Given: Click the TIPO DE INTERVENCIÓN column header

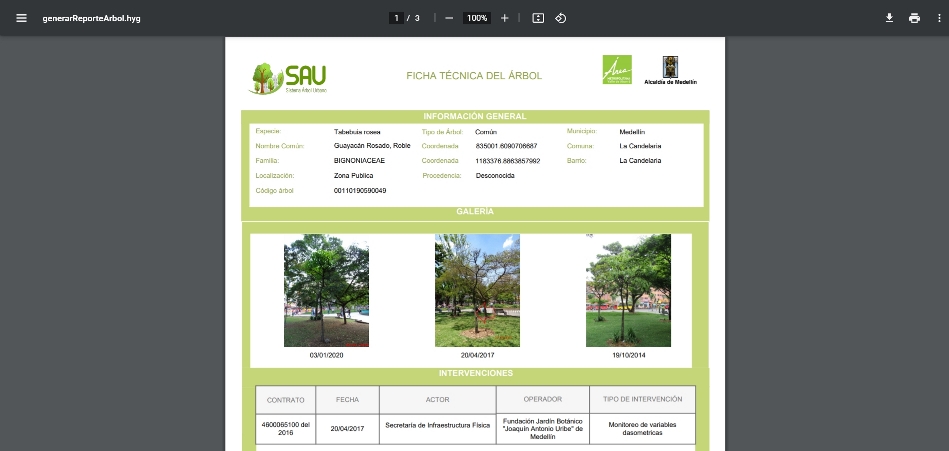Looking at the screenshot, I should 642,400.
